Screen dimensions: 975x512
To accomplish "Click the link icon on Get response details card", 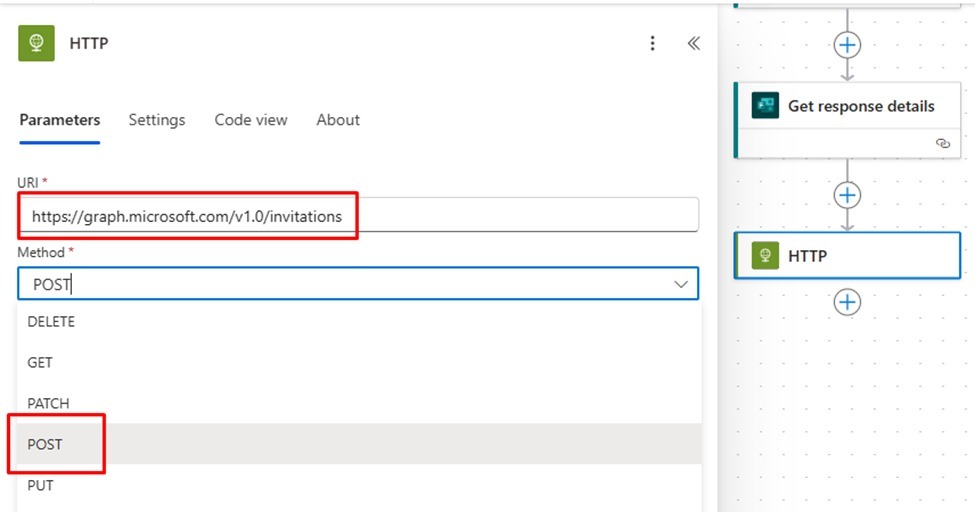I will tap(943, 144).
